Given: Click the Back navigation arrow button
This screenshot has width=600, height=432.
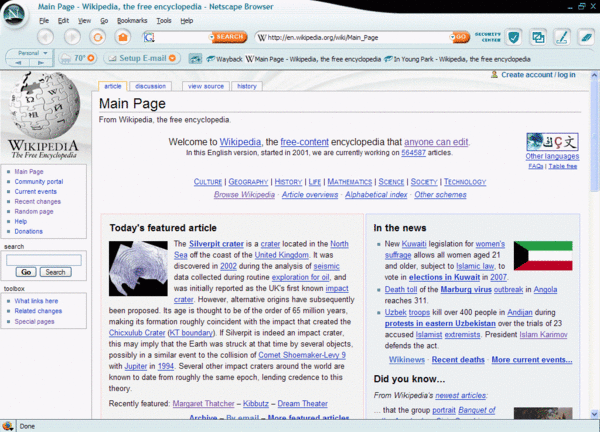Looking at the screenshot, I should tap(46, 37).
